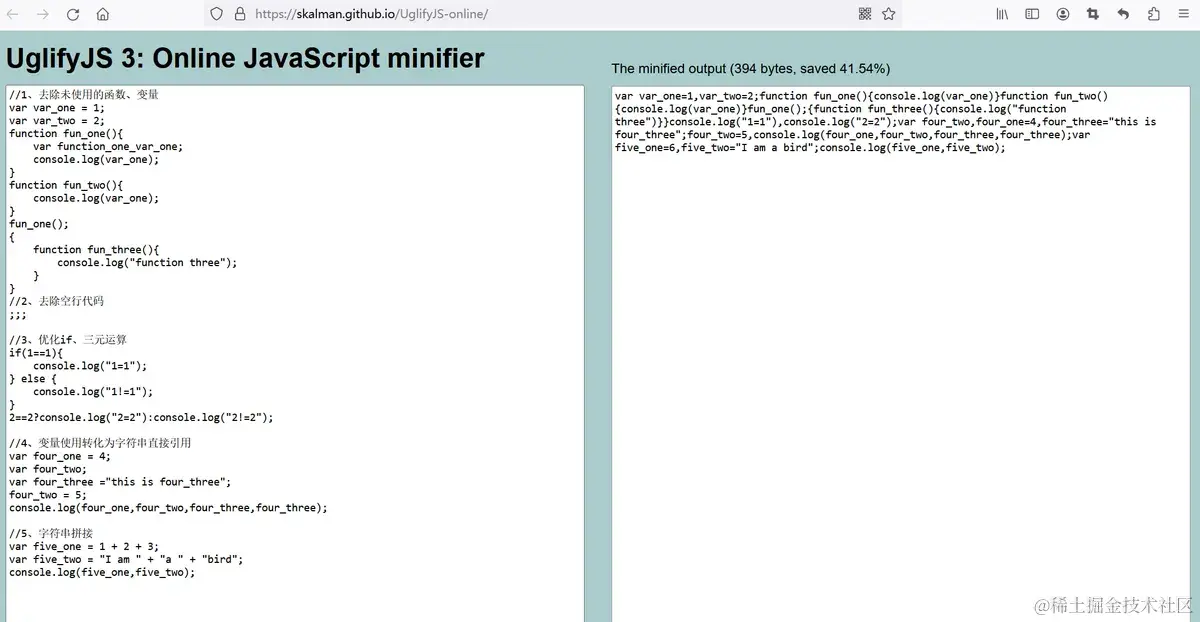Click the 'if(1==1){' line

point(36,353)
